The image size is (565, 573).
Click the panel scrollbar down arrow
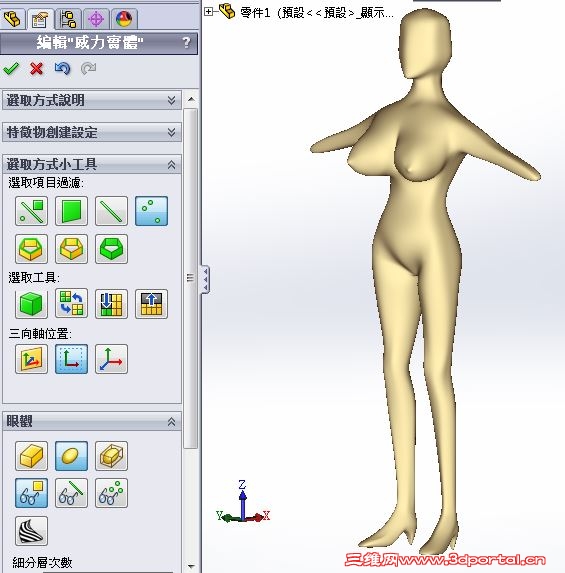tap(191, 566)
